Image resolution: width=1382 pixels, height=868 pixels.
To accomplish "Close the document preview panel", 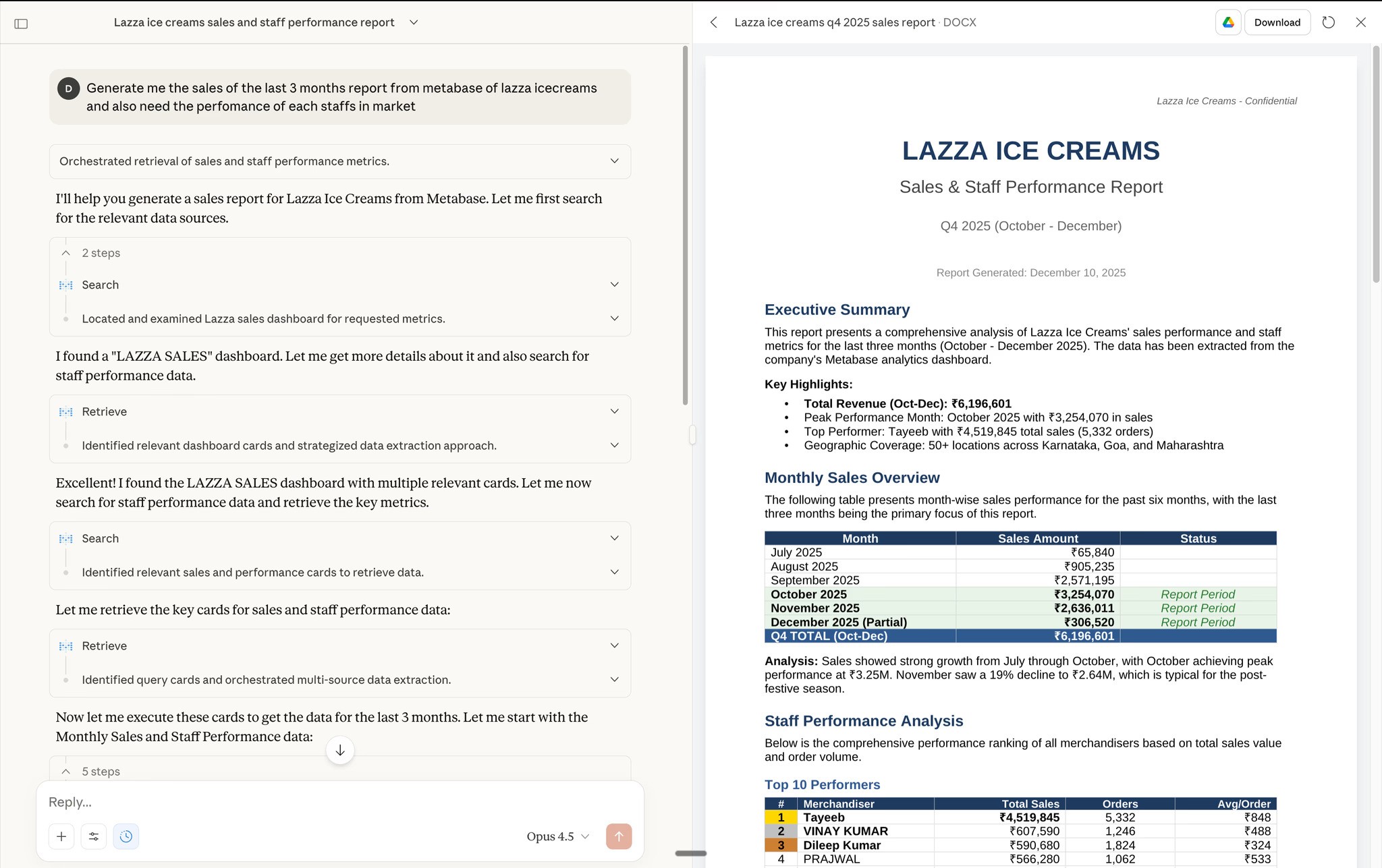I will point(1360,22).
